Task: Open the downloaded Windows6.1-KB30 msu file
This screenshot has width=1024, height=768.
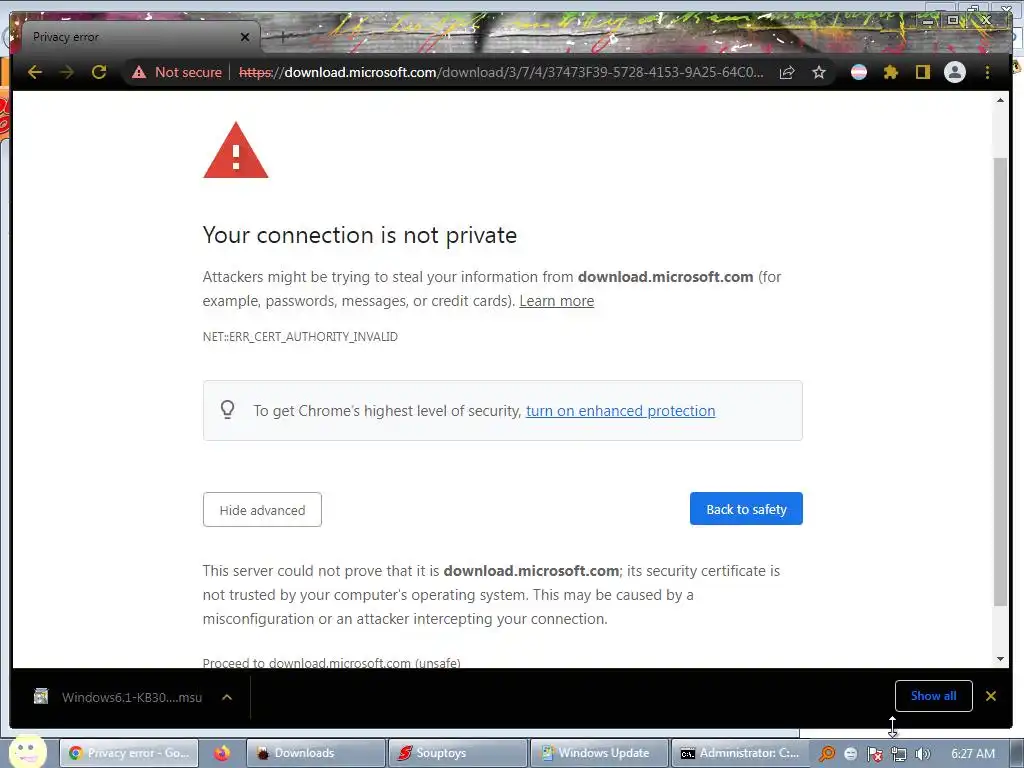Action: [119, 697]
